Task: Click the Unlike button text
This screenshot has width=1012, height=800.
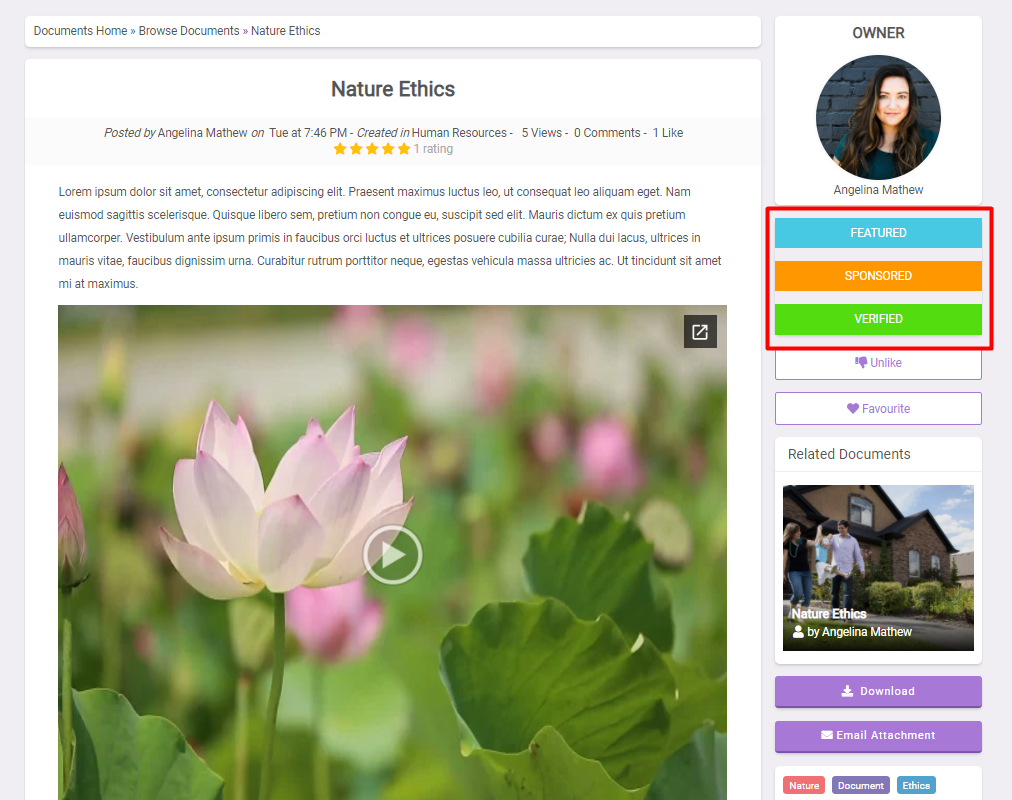Action: click(x=886, y=363)
